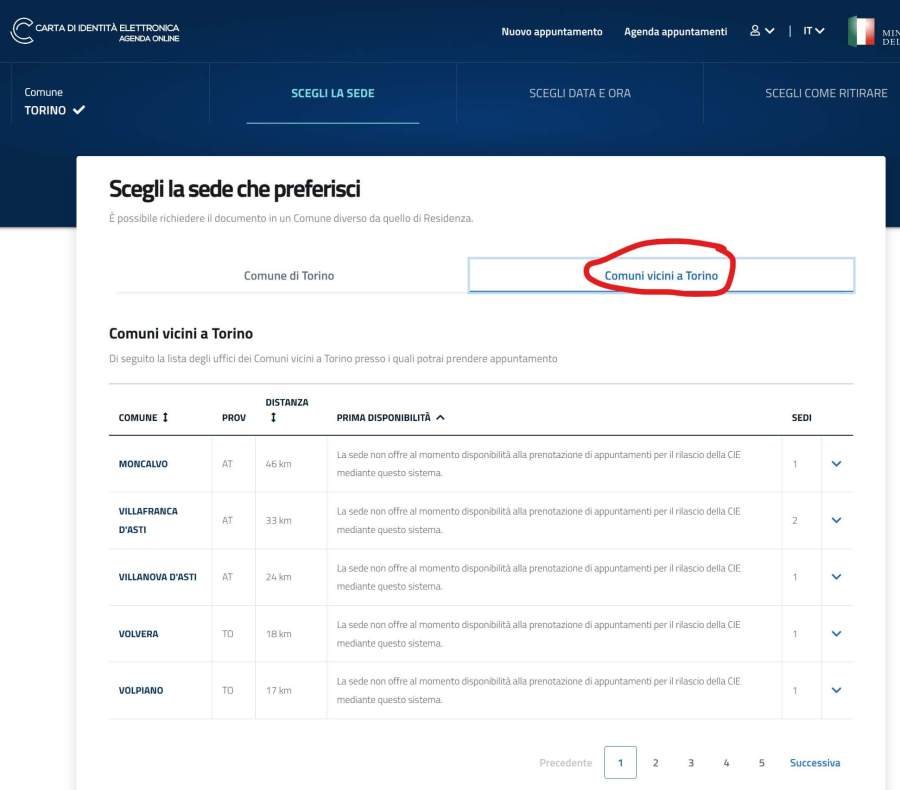
Task: Switch to Comune di Torino tab
Action: click(x=289, y=275)
